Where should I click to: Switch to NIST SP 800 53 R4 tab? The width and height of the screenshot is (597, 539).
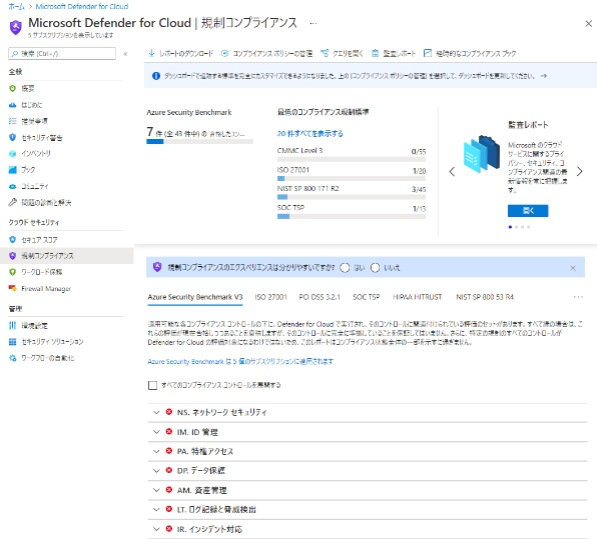pos(485,297)
